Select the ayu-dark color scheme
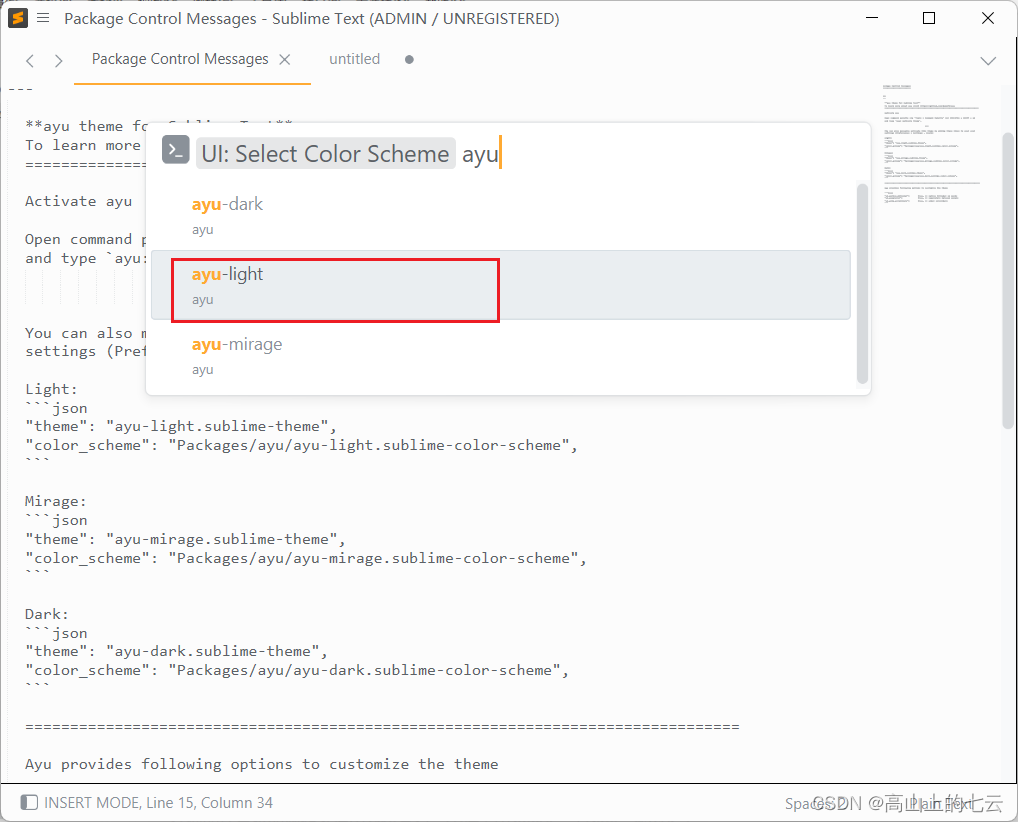The height and width of the screenshot is (822, 1018). [x=501, y=216]
